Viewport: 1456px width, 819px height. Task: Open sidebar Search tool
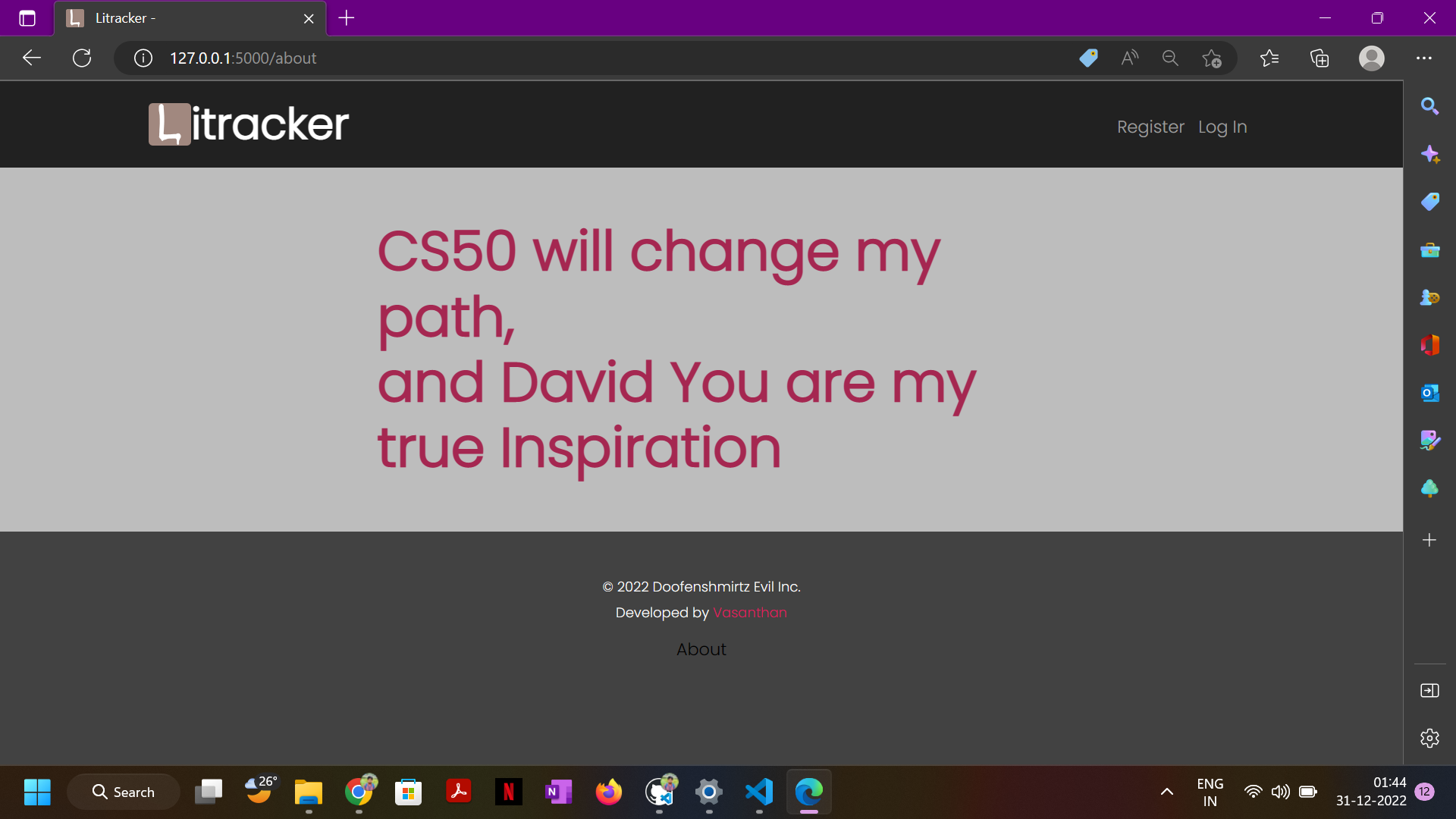pos(1429,106)
